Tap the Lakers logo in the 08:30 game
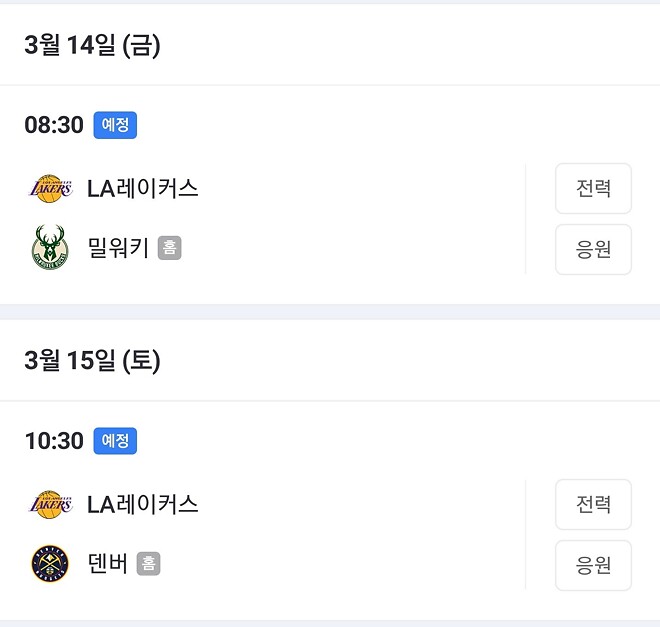 point(50,189)
